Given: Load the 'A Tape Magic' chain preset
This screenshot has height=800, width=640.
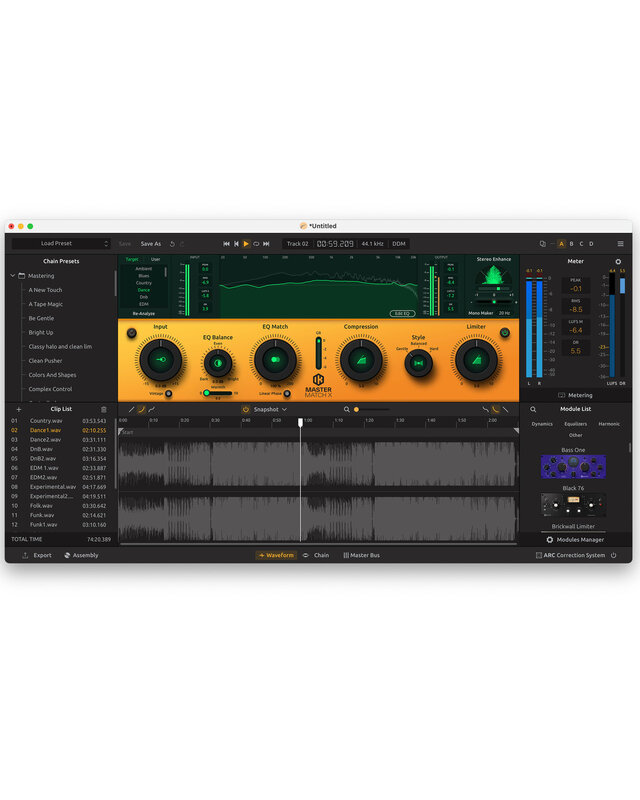Looking at the screenshot, I should coord(45,304).
